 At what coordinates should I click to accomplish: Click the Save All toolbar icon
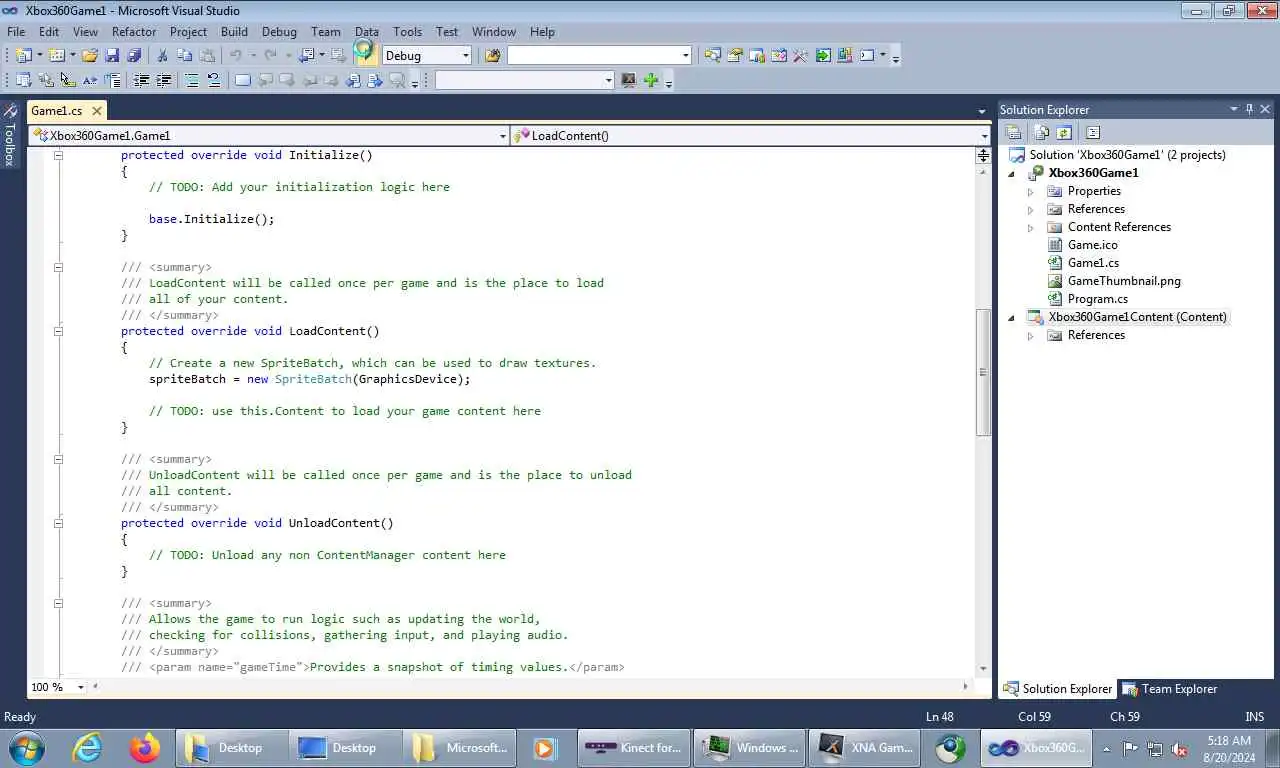coord(133,55)
